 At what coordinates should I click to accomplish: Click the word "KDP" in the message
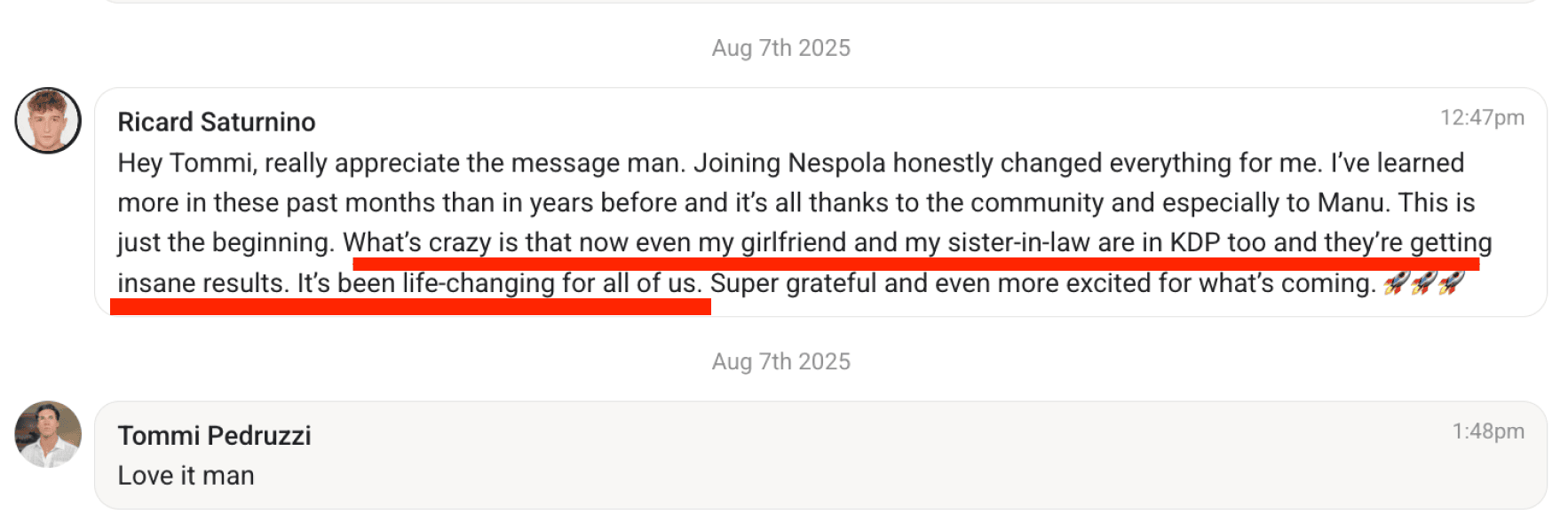click(1194, 242)
